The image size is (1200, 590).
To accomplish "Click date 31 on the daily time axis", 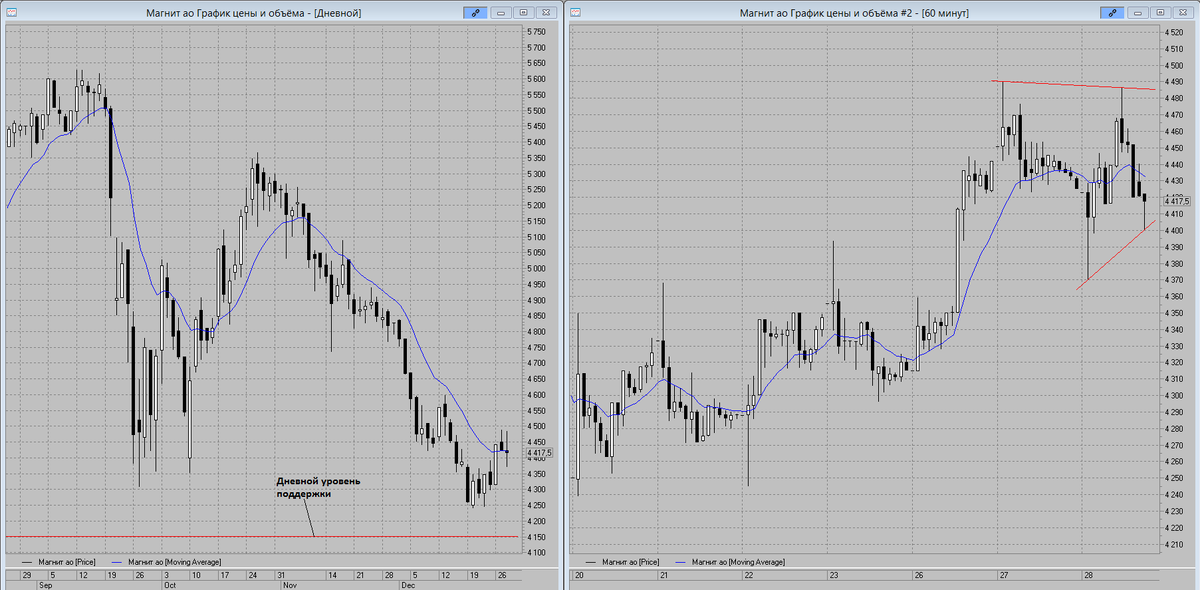I will pos(281,576).
